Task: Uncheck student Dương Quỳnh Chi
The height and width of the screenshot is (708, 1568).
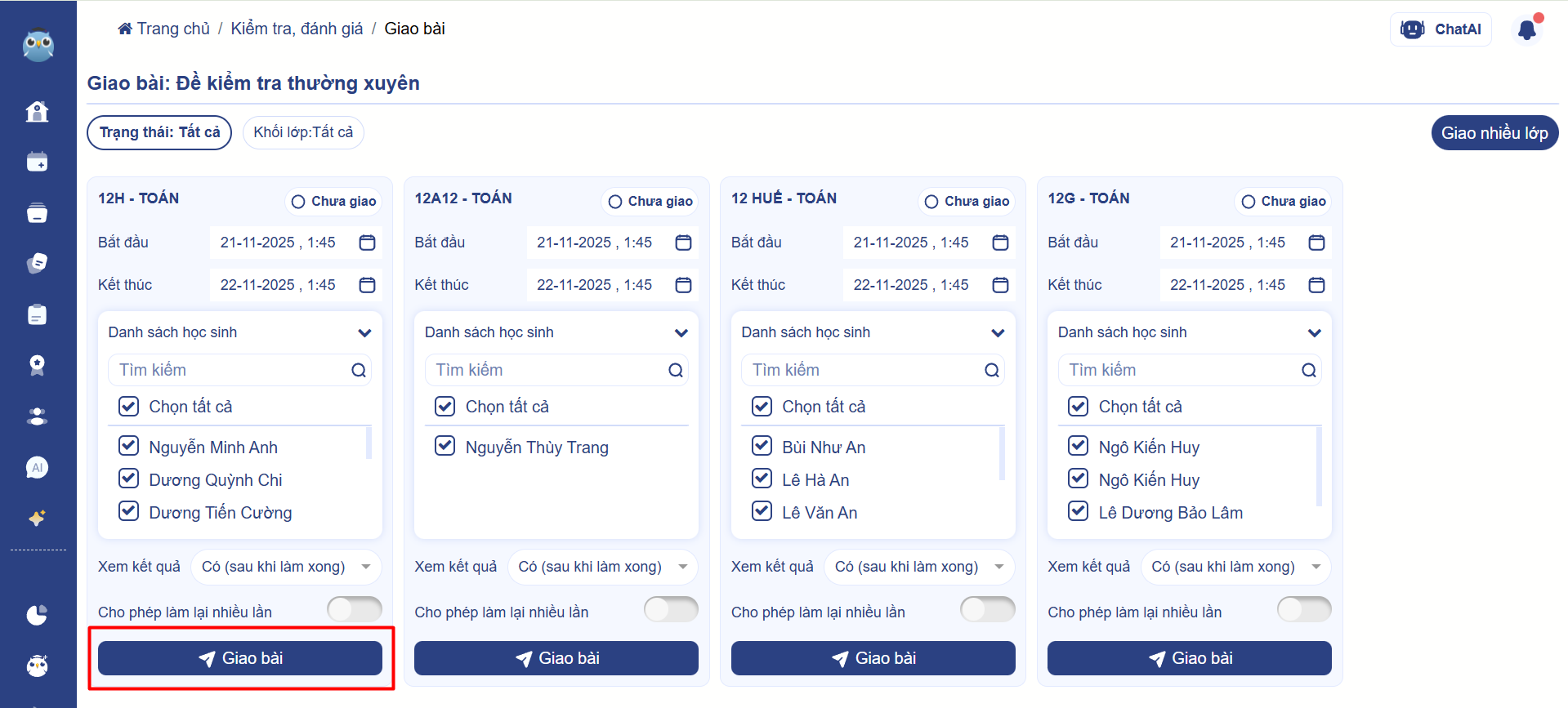Action: [x=129, y=479]
